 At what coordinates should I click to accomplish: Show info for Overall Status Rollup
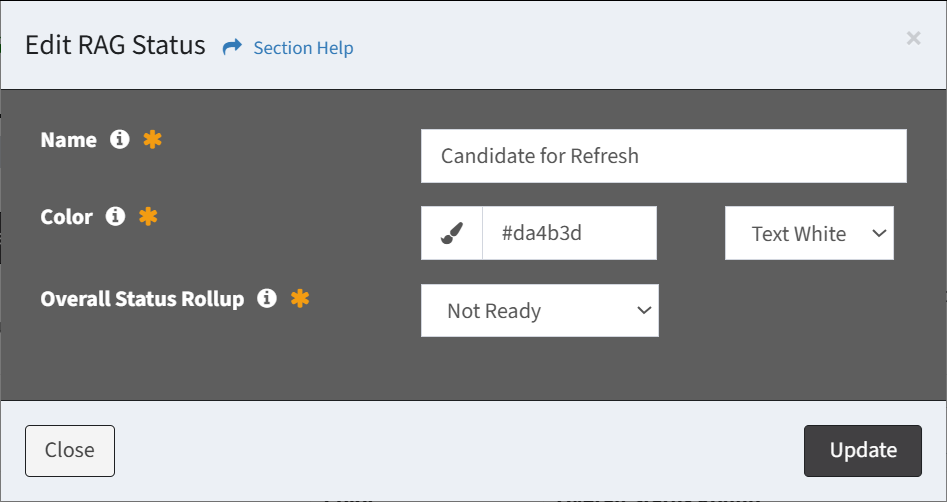pyautogui.click(x=267, y=298)
